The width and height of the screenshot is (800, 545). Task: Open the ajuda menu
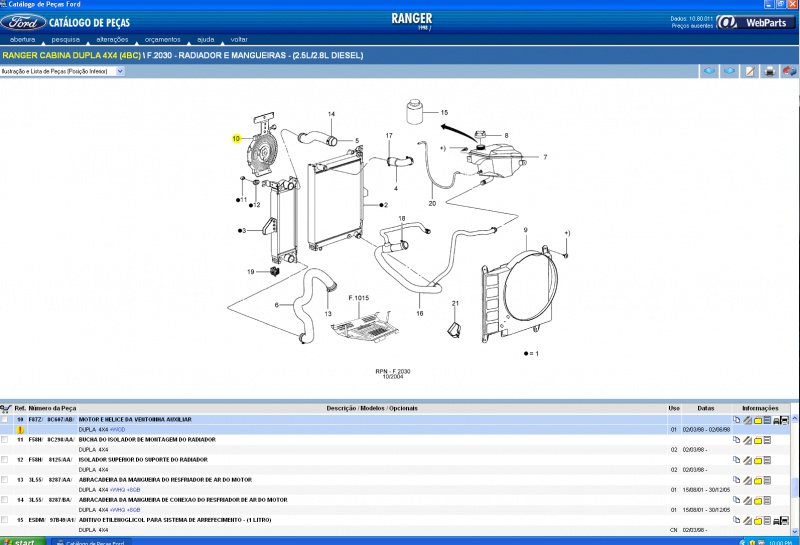pos(206,39)
